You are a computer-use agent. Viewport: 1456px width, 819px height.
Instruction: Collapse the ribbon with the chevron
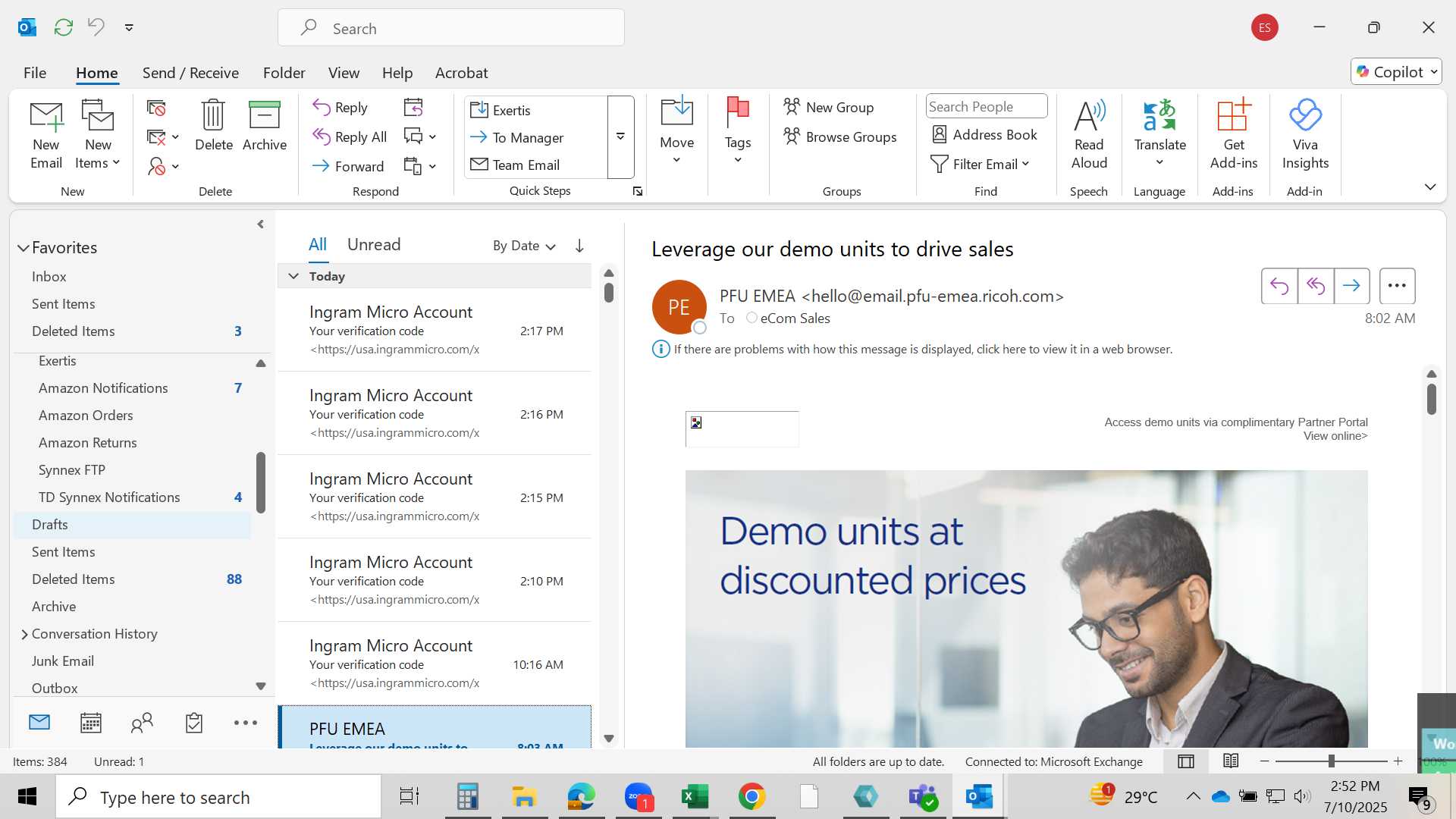pos(1430,187)
